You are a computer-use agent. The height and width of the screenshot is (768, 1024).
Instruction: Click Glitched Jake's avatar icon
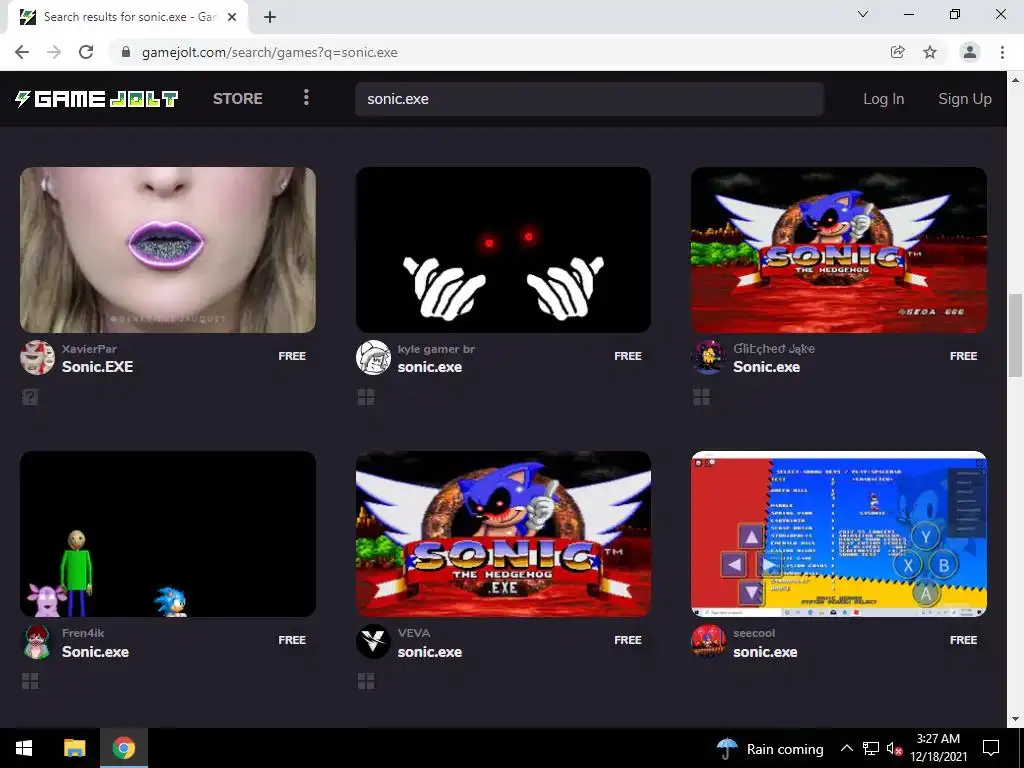pos(709,357)
